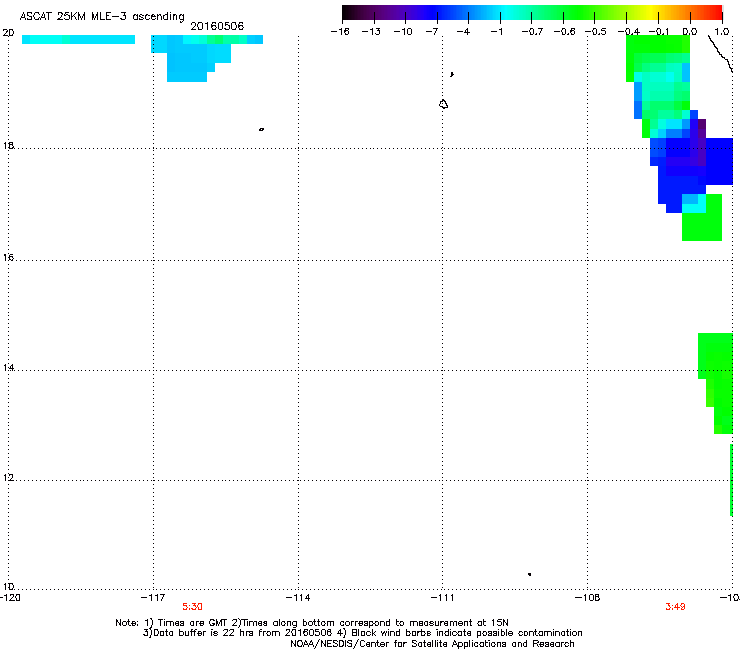
Task: Click the longitude label "-117"
Action: [x=153, y=598]
